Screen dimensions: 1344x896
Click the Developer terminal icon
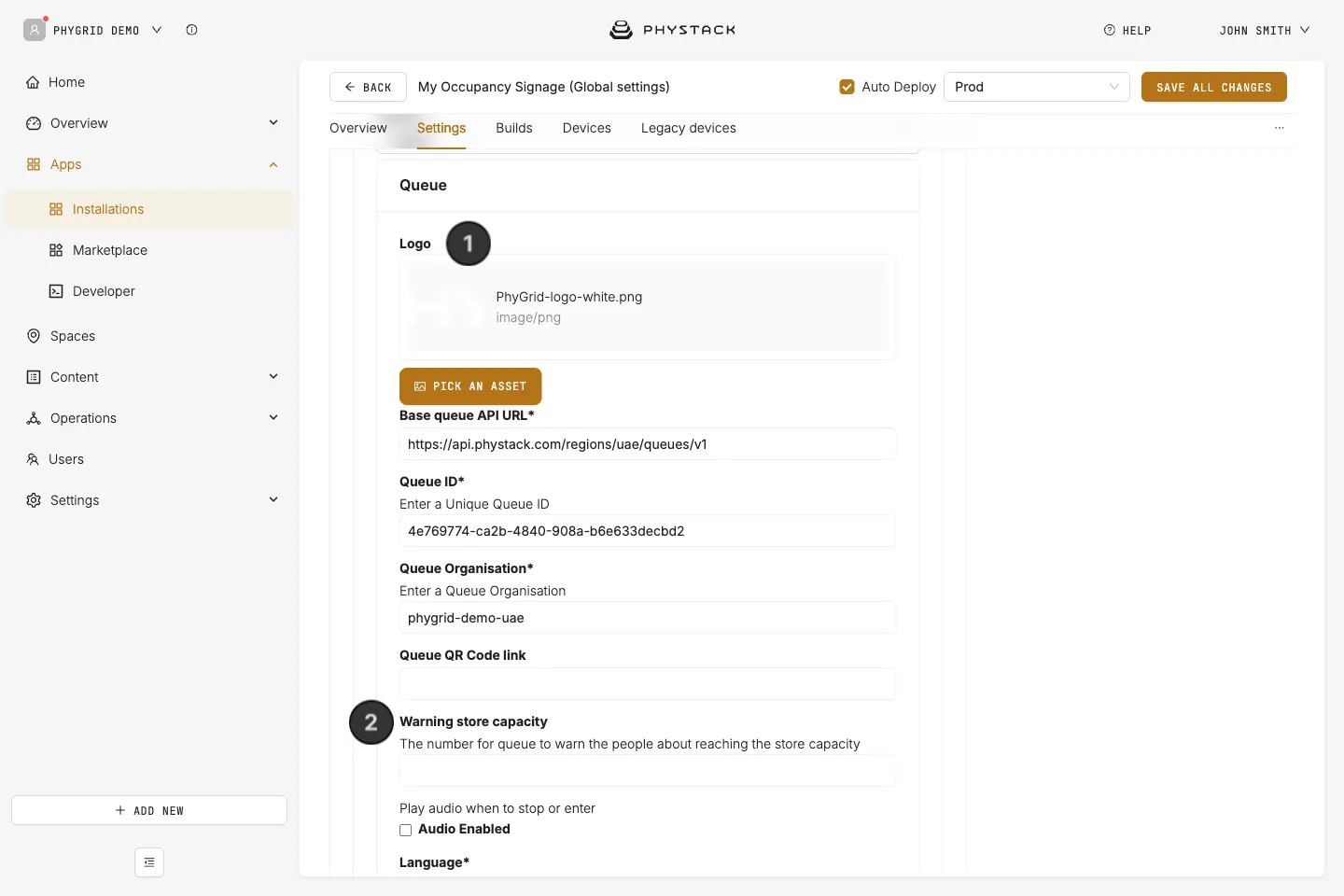click(x=56, y=291)
